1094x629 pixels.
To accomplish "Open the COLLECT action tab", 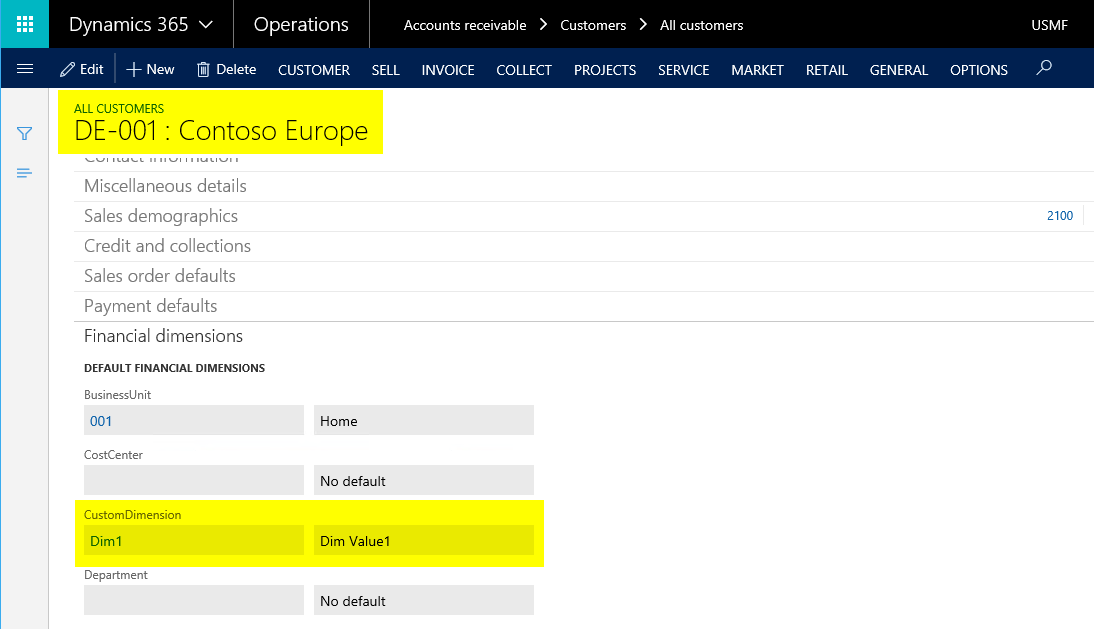I will click(x=524, y=70).
